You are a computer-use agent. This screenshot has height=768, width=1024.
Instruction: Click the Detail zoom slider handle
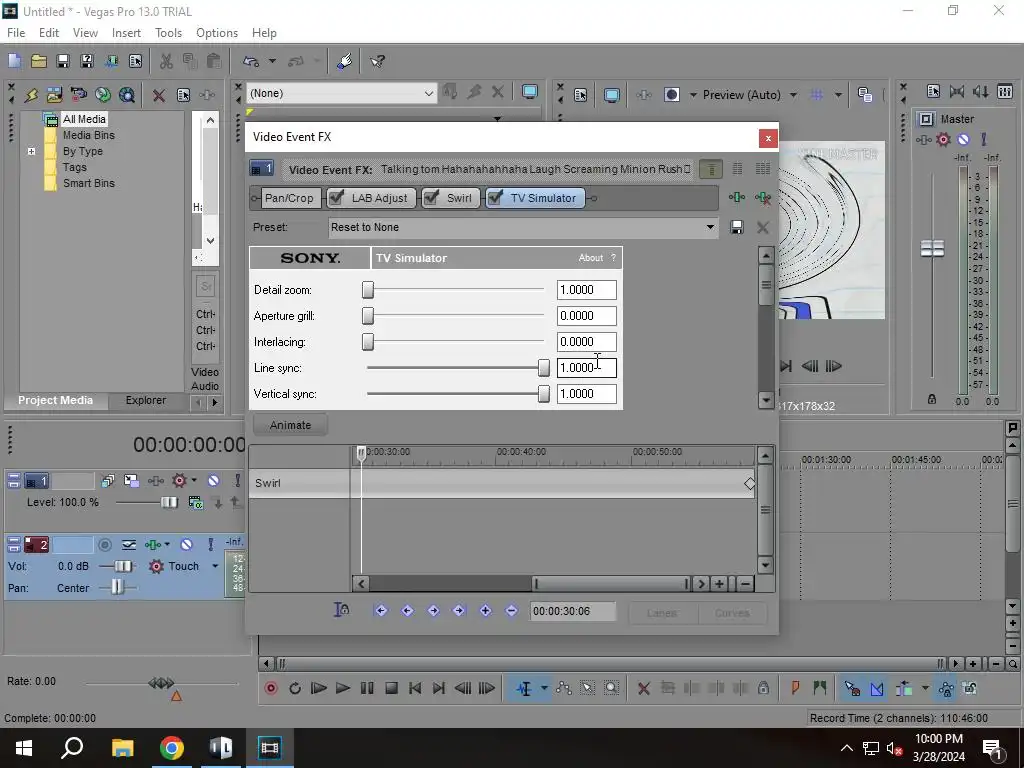368,290
